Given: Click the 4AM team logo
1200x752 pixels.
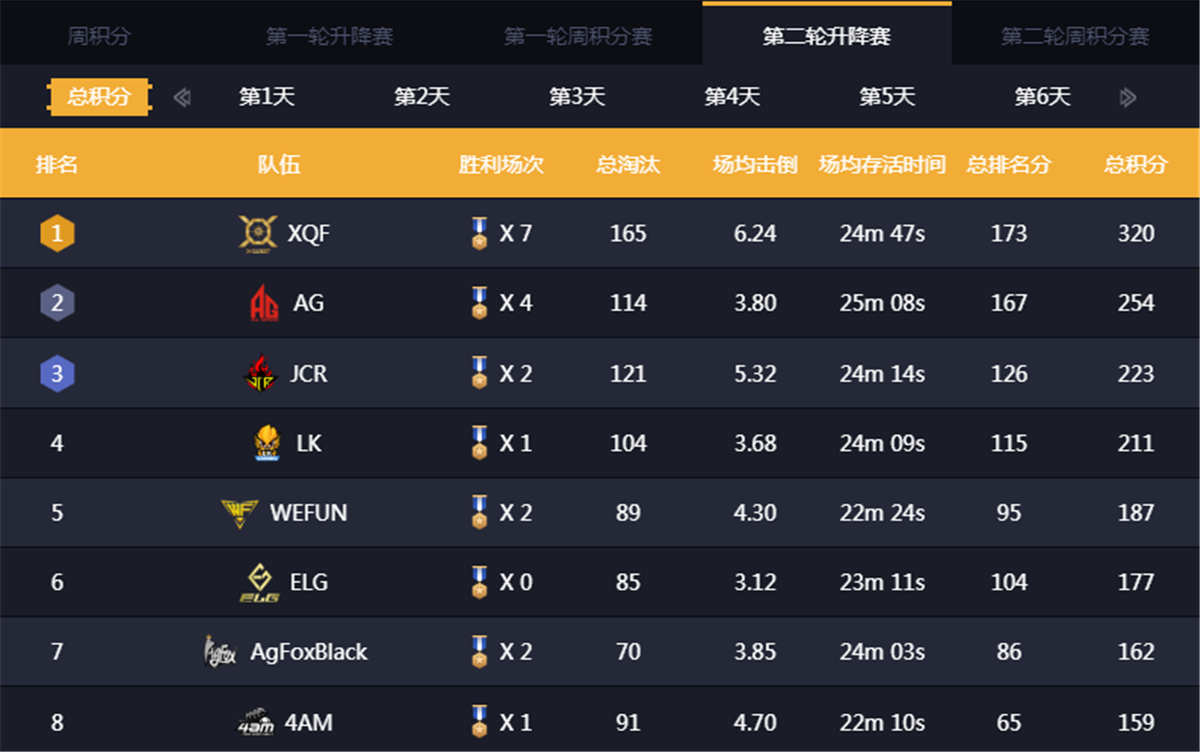Looking at the screenshot, I should point(256,722).
